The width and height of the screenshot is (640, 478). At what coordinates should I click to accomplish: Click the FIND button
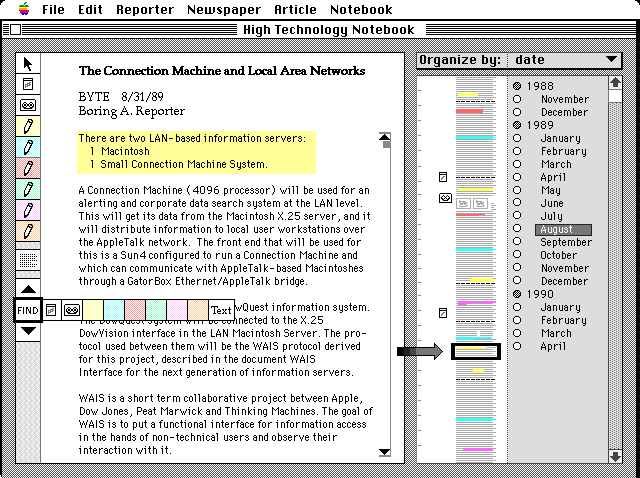pos(28,310)
